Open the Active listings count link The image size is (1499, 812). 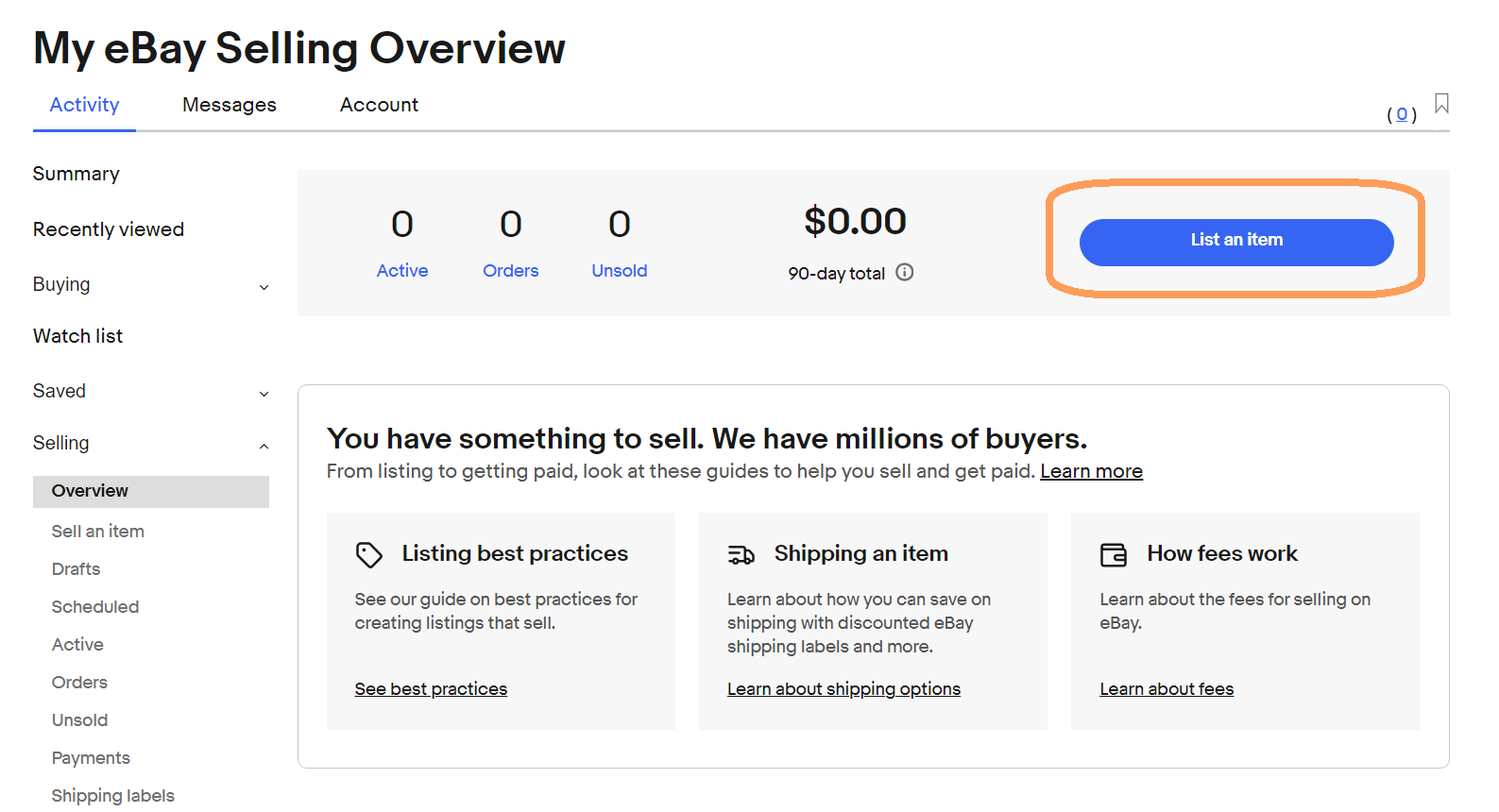402,271
